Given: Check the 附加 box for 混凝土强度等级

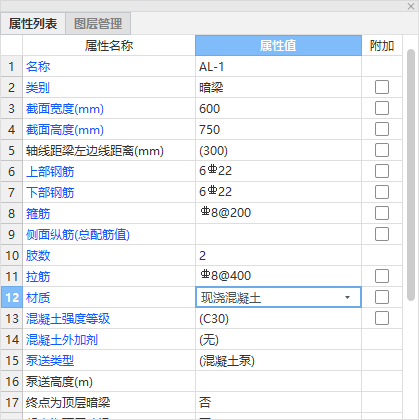Looking at the screenshot, I should tap(382, 318).
